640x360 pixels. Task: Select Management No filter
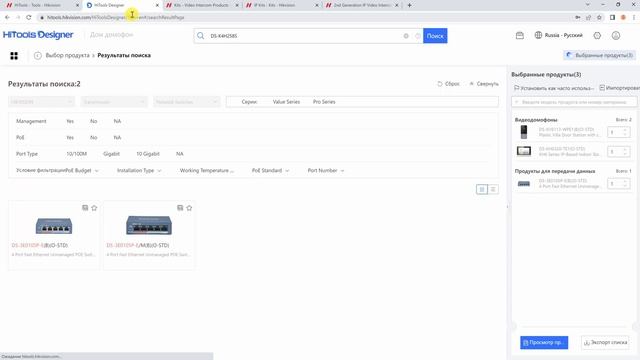click(x=93, y=121)
